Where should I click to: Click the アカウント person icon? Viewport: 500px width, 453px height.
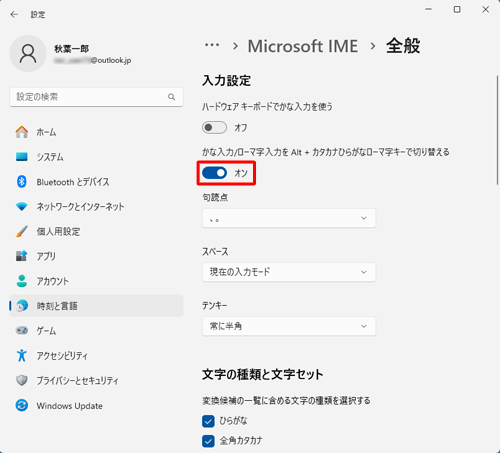[x=22, y=281]
